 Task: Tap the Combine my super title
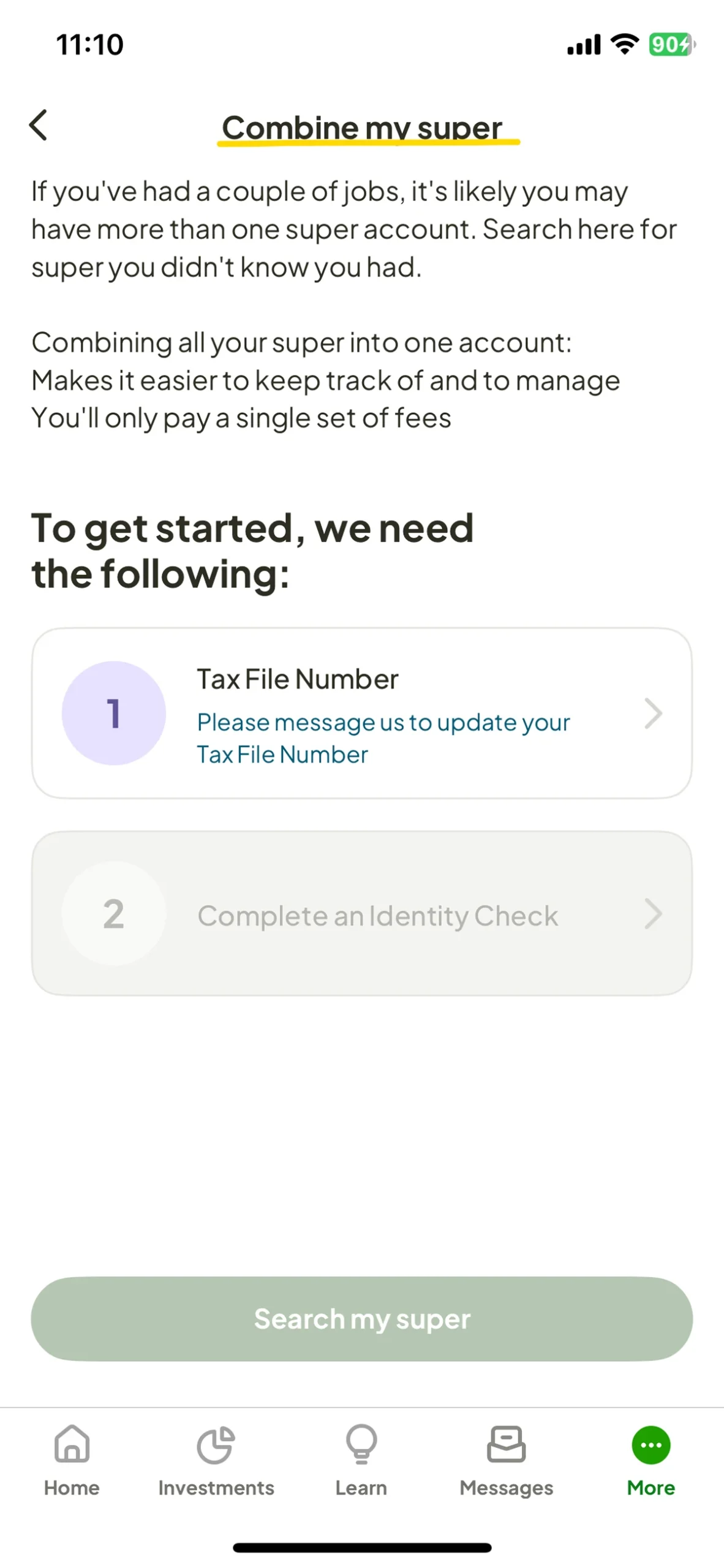[x=362, y=127]
